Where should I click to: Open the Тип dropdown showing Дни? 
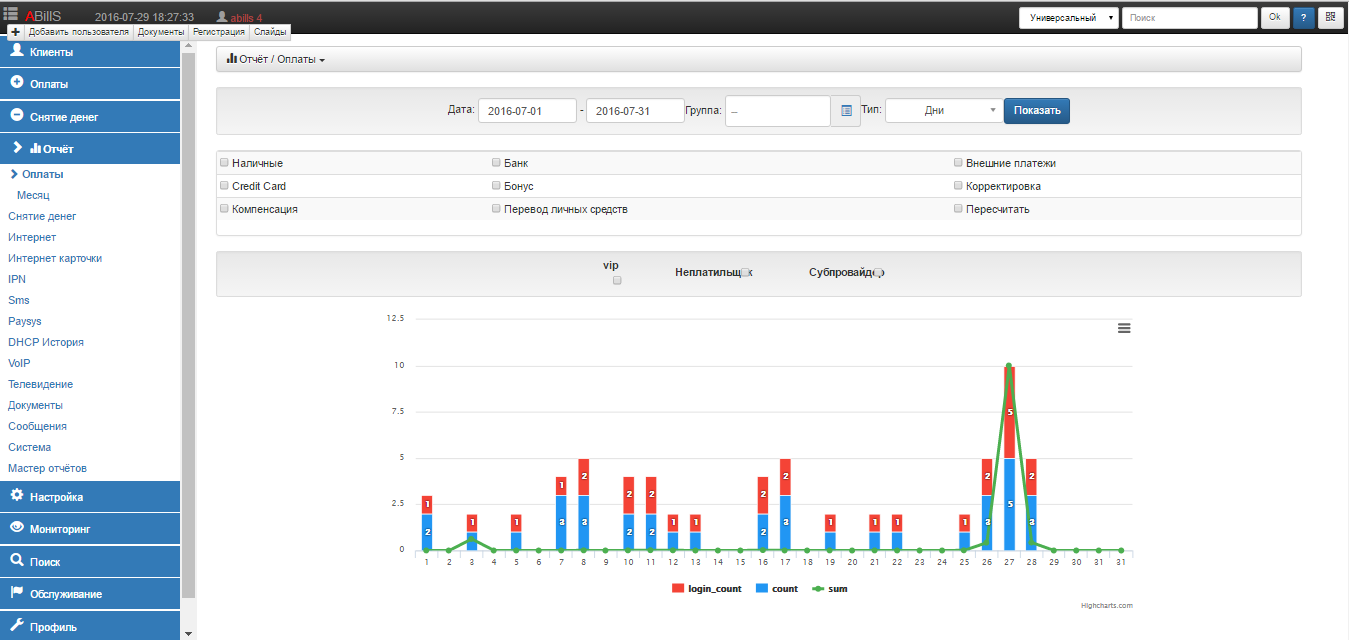[x=942, y=111]
